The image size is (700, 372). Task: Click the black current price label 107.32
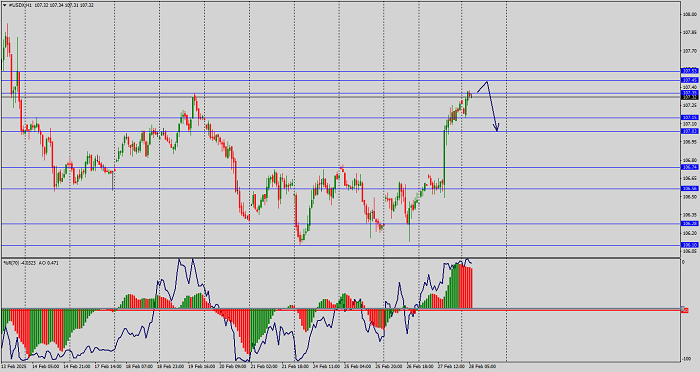(690, 97)
